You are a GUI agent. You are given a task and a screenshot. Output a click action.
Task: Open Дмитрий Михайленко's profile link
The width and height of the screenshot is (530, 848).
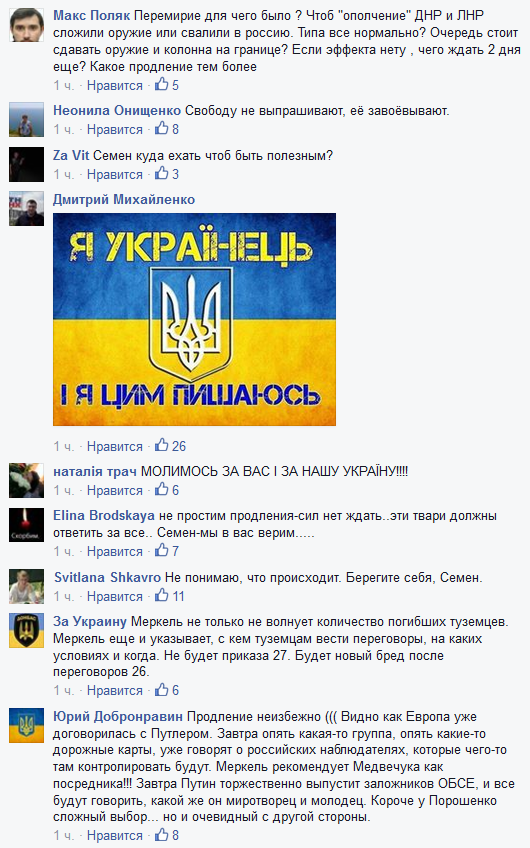click(x=124, y=200)
